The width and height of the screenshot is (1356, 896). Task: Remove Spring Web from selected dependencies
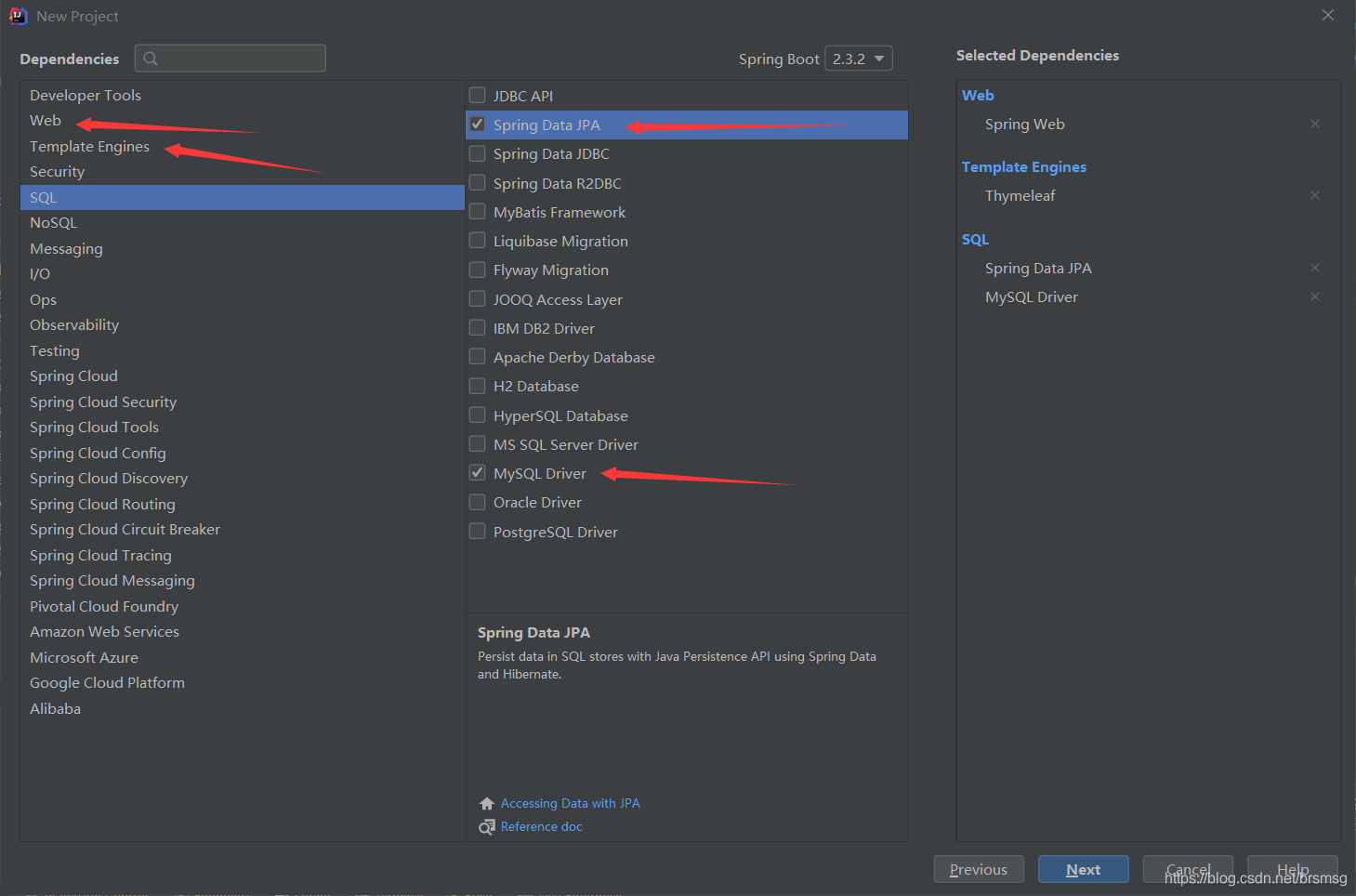1314,124
